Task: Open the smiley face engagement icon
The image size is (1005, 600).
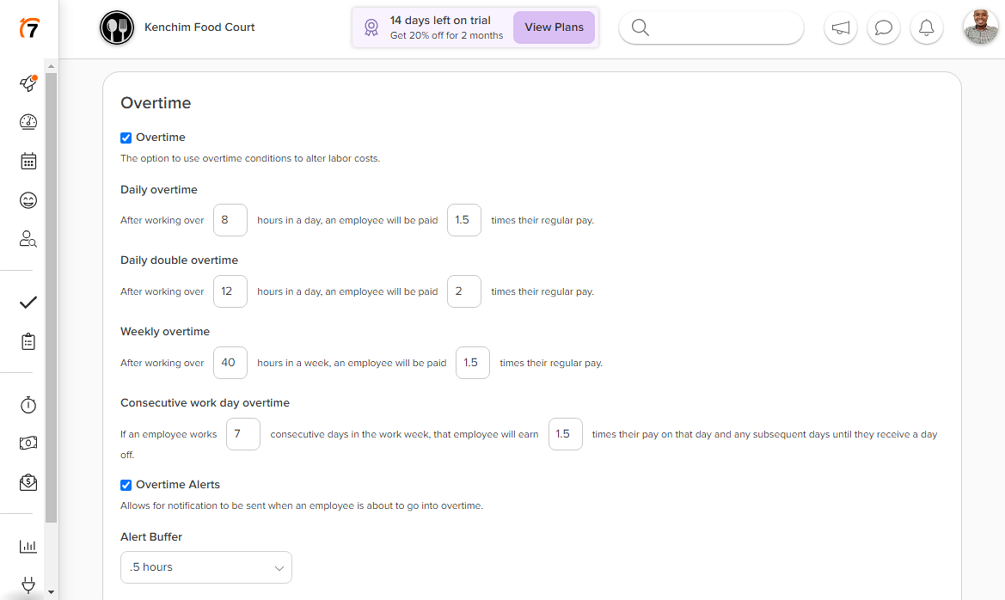Action: (28, 200)
